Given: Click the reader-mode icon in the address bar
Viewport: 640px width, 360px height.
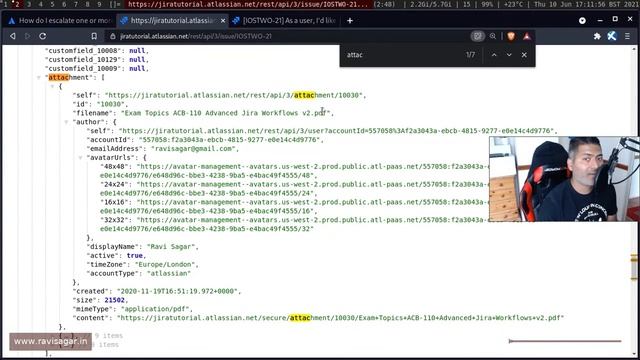Looking at the screenshot, I should coord(477,36).
